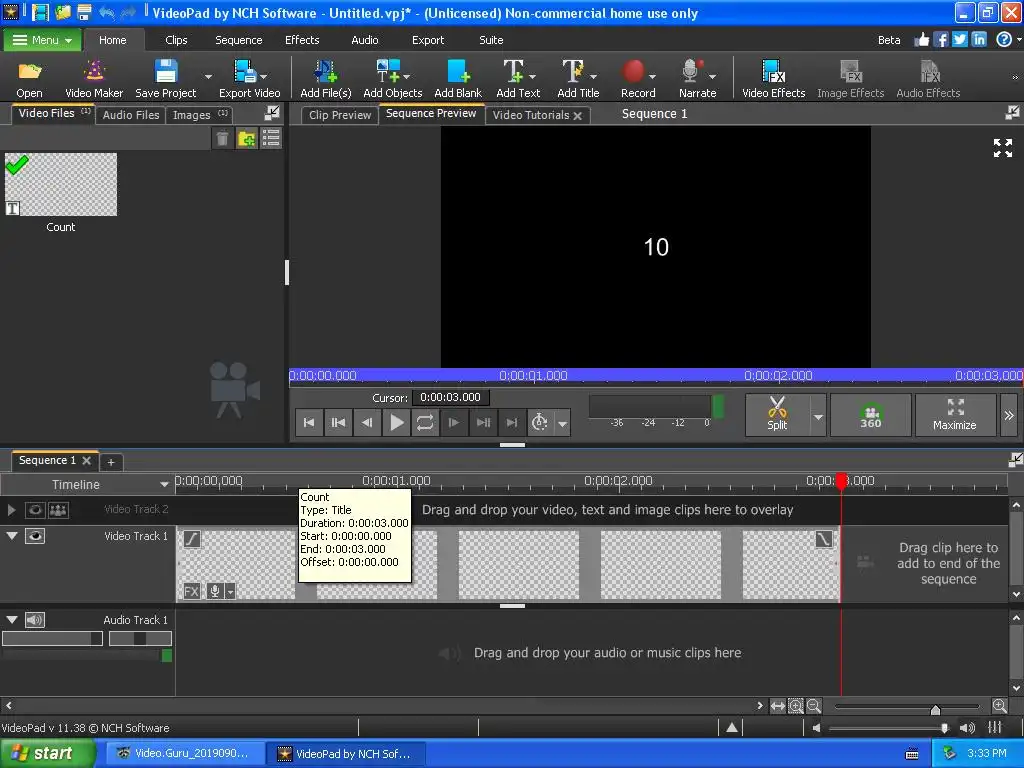The image size is (1024, 768).
Task: Open the Export ribbon tab
Action: tap(428, 40)
